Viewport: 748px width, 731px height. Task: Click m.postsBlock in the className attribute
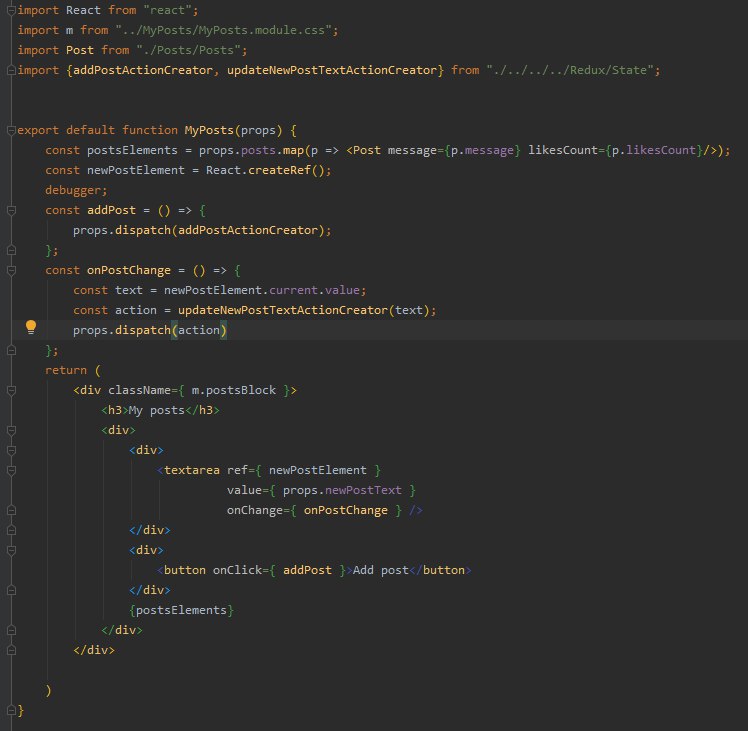(234, 390)
